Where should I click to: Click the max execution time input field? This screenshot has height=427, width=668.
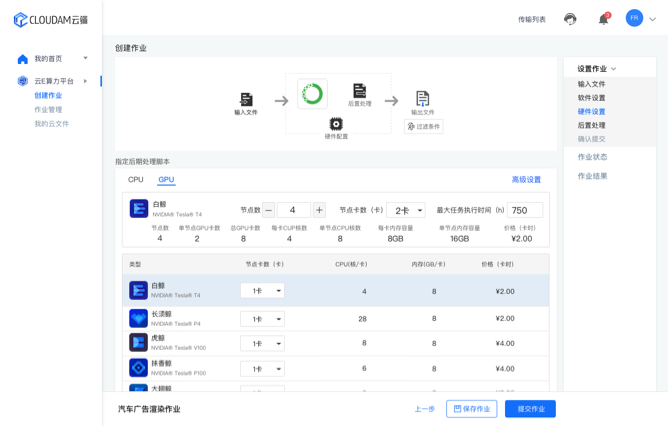tap(525, 210)
